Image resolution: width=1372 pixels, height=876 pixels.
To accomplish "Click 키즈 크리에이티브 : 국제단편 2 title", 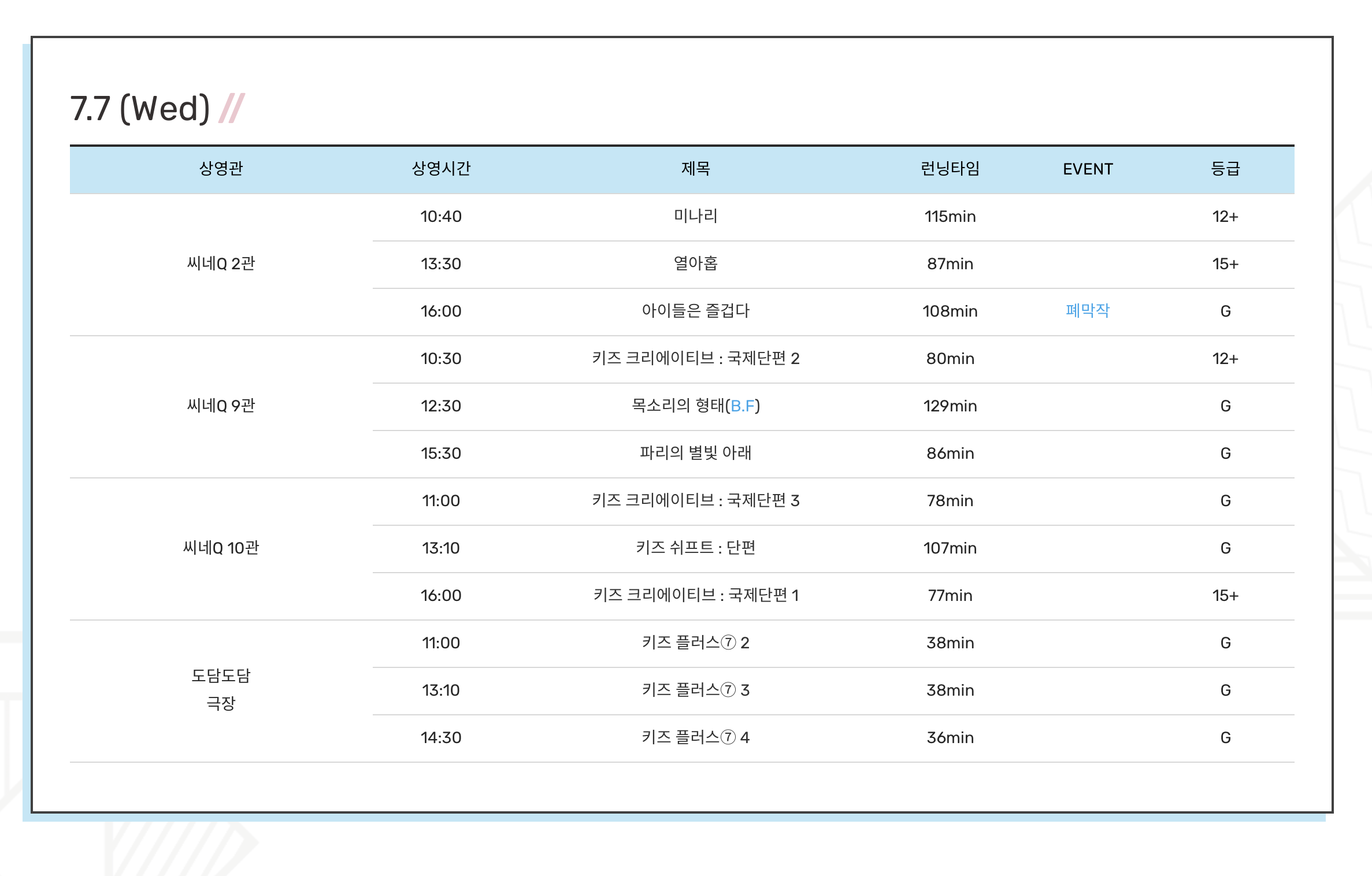I will (696, 358).
